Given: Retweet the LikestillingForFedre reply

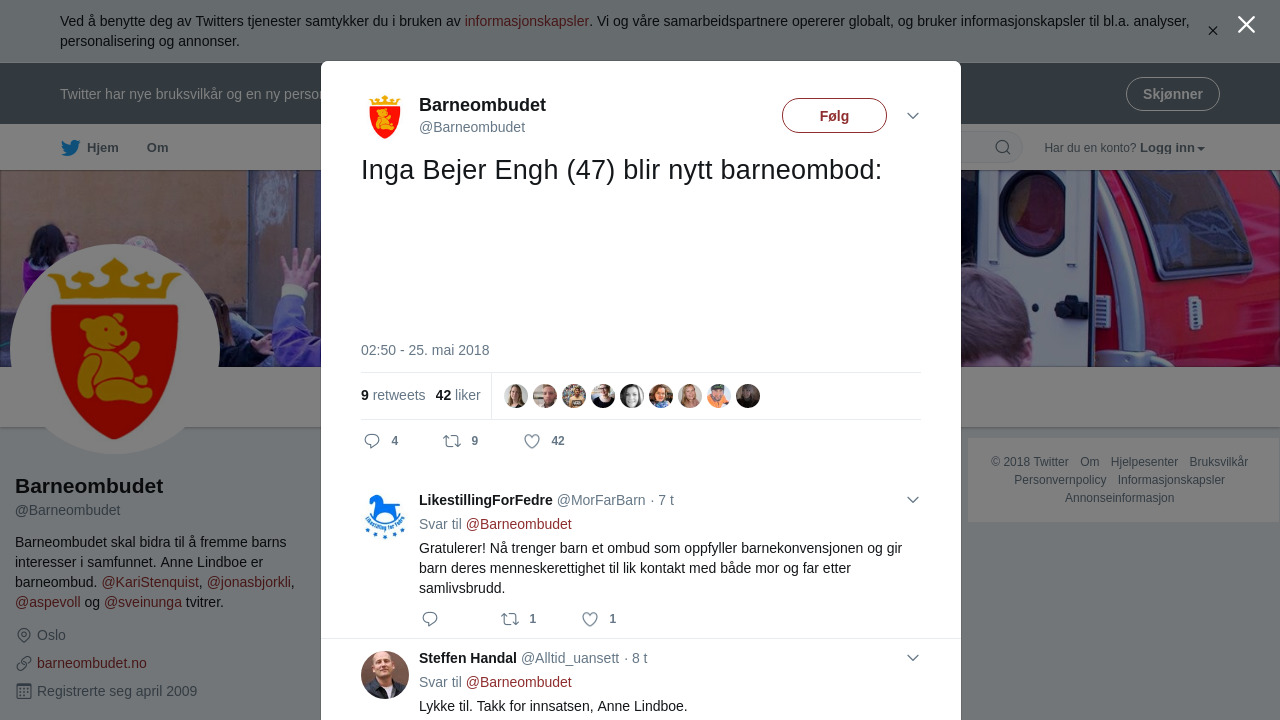Looking at the screenshot, I should click(510, 619).
